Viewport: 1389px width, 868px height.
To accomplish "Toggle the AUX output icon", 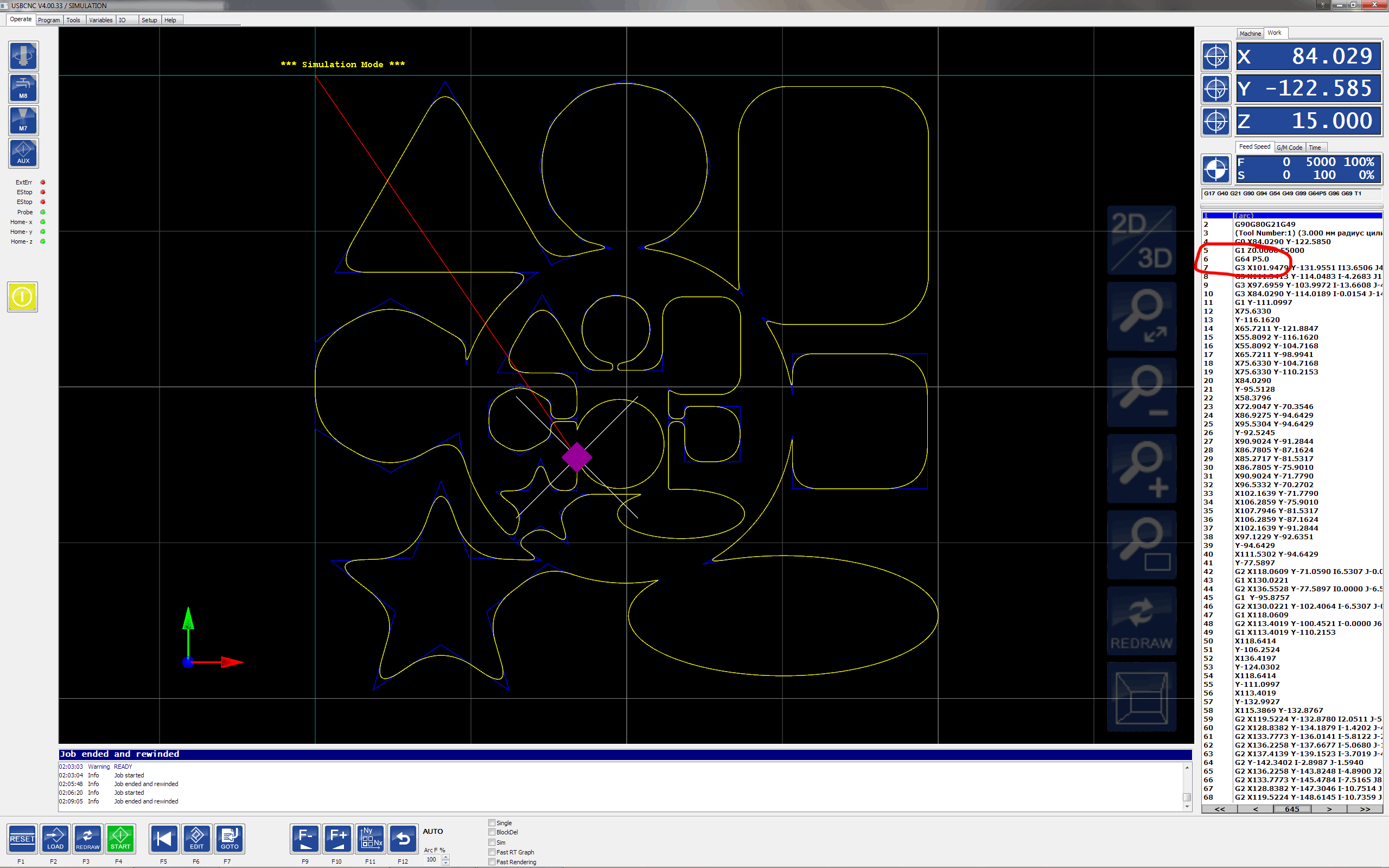I will (23, 154).
